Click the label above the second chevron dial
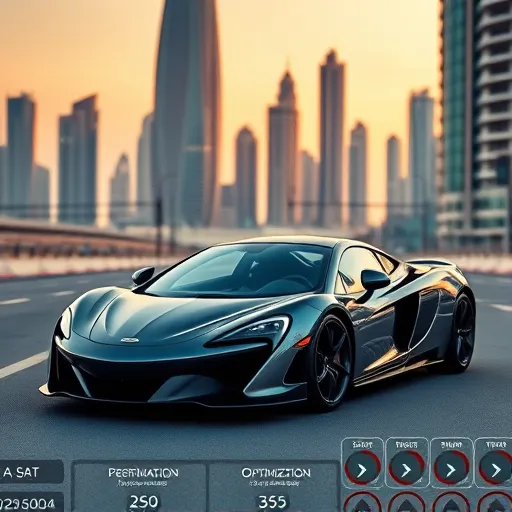This screenshot has width=512, height=512. [x=406, y=444]
